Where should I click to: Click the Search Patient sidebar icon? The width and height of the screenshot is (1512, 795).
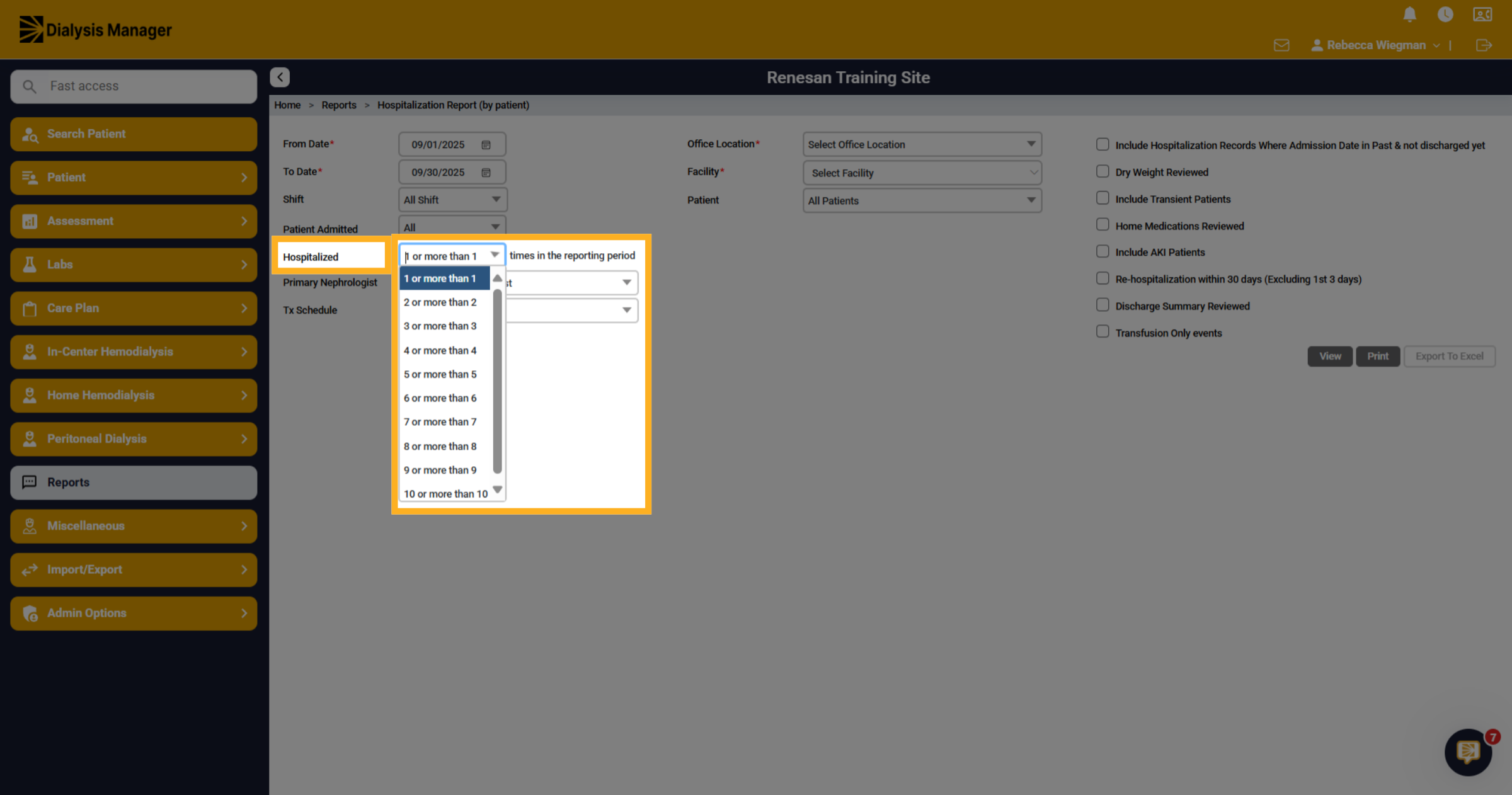pos(30,134)
